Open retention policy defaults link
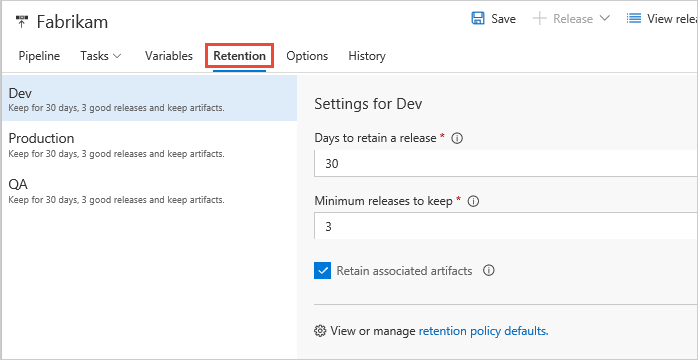 coord(483,331)
